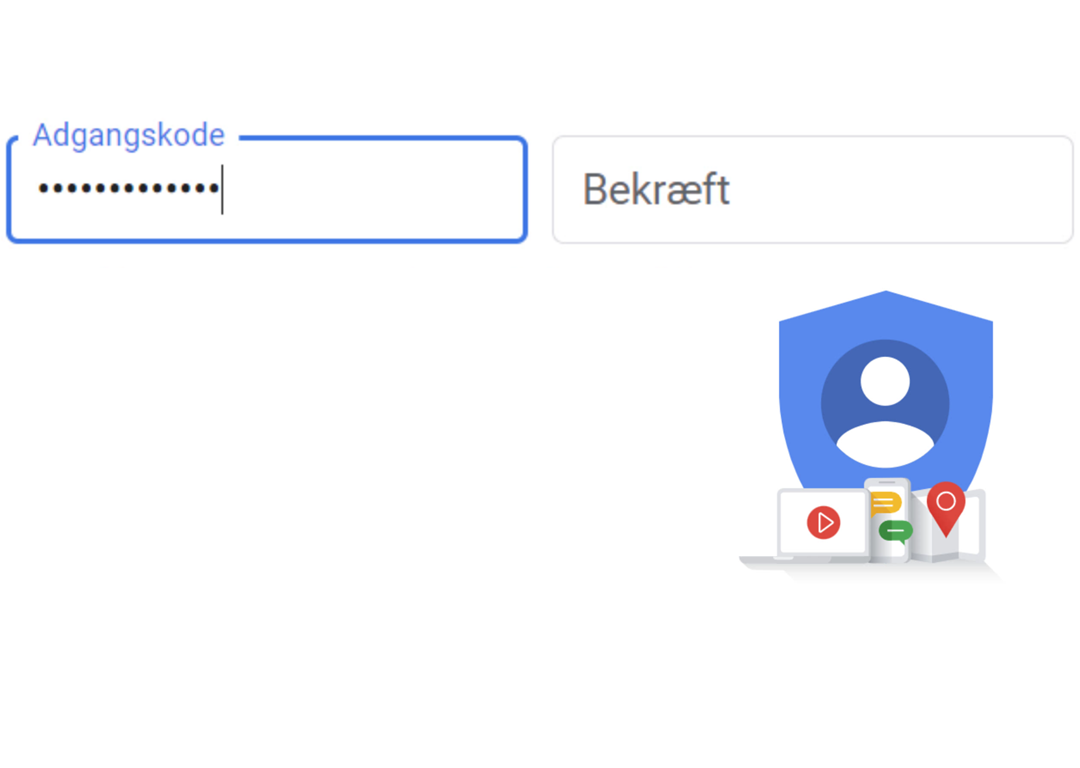Click the Bekræft placeholder text
This screenshot has height=768, width=1080.
[656, 189]
